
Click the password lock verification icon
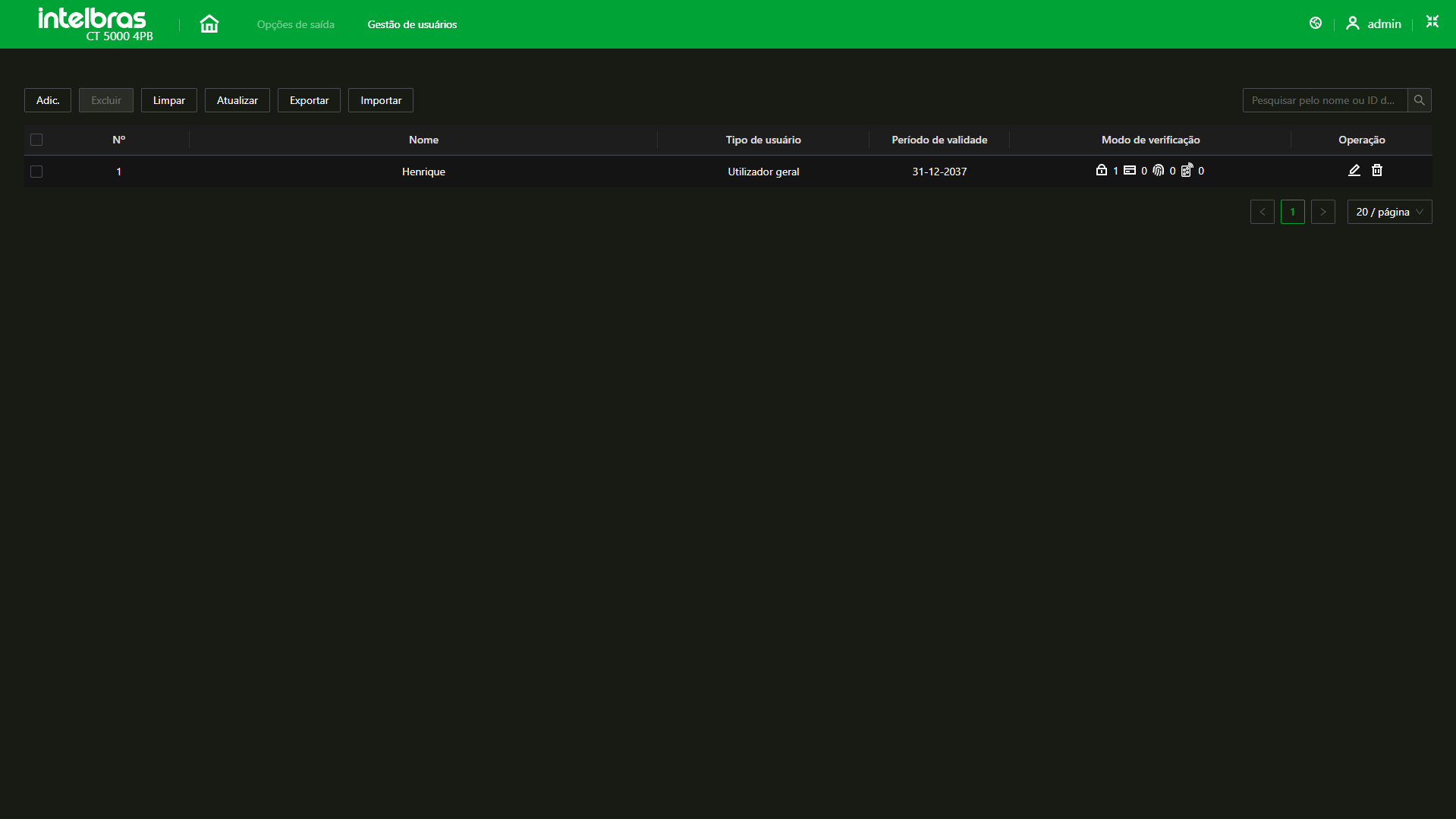click(1101, 171)
